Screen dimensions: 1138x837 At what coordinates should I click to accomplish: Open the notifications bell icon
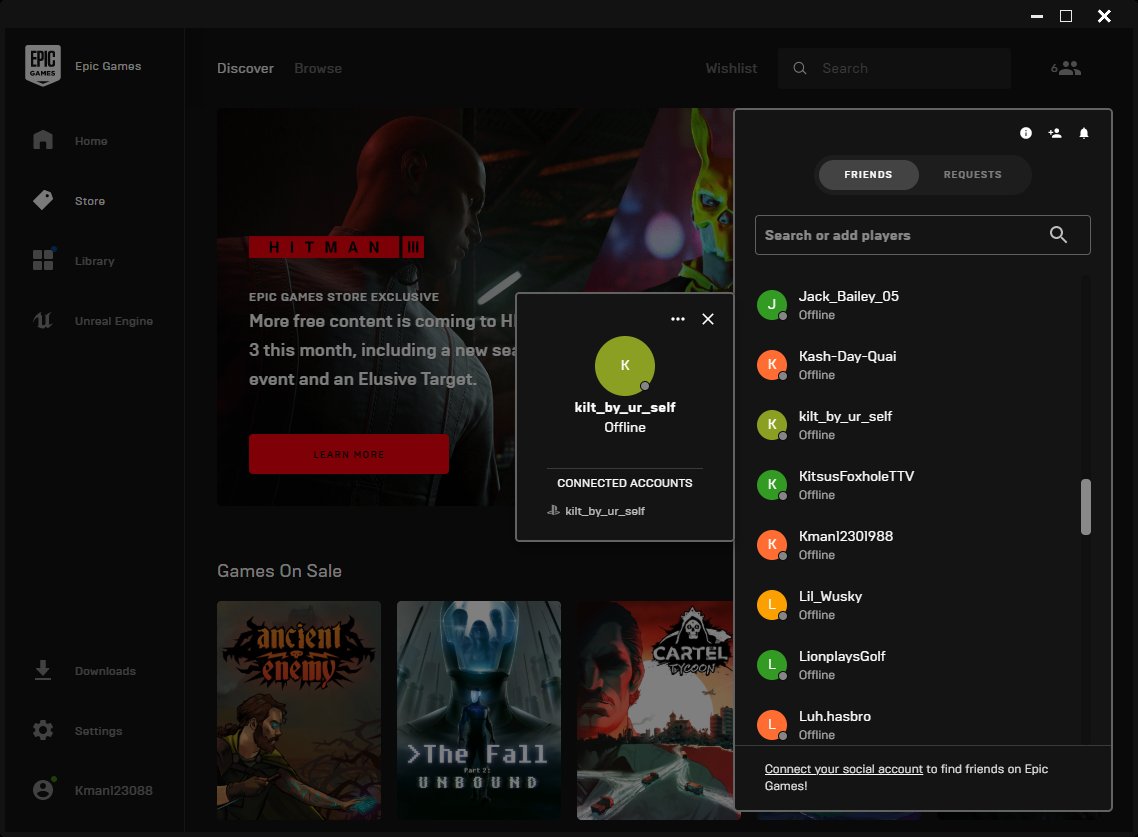(x=1084, y=133)
